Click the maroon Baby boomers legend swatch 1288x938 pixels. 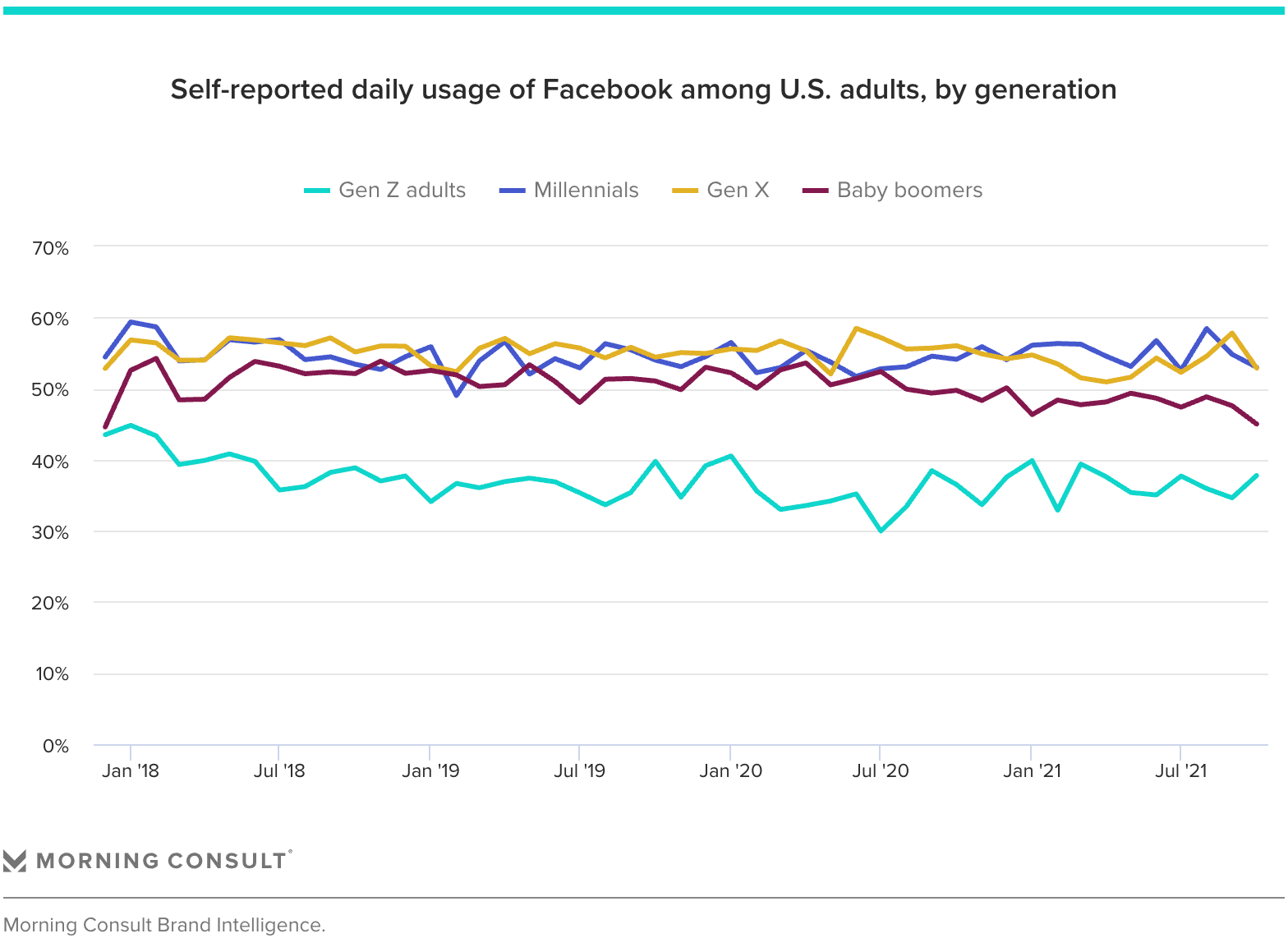tap(815, 191)
